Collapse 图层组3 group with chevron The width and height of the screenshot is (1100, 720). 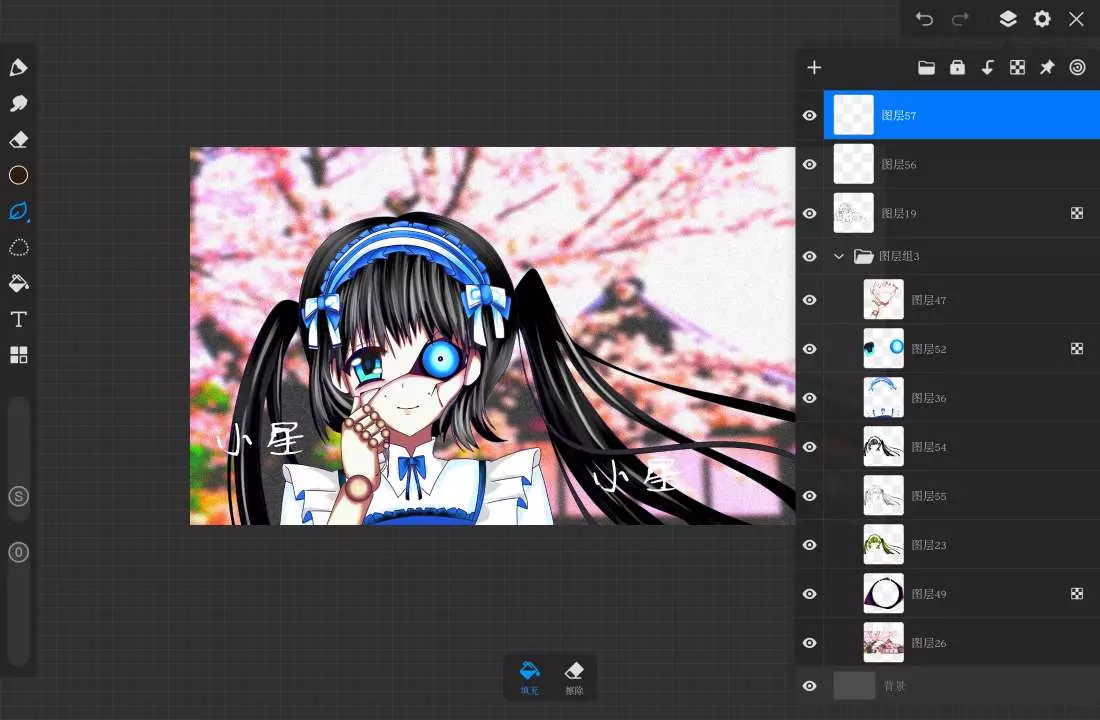839,256
